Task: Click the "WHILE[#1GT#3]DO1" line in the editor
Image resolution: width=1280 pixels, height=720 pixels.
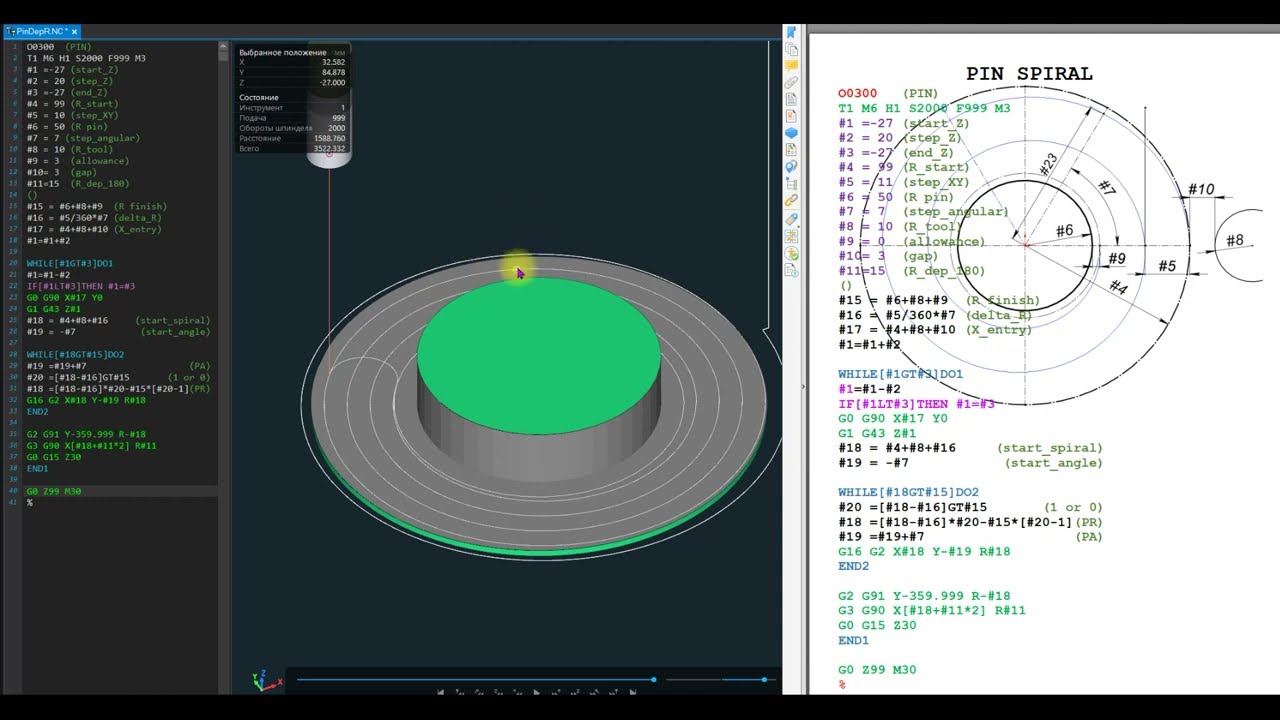Action: tap(70, 263)
